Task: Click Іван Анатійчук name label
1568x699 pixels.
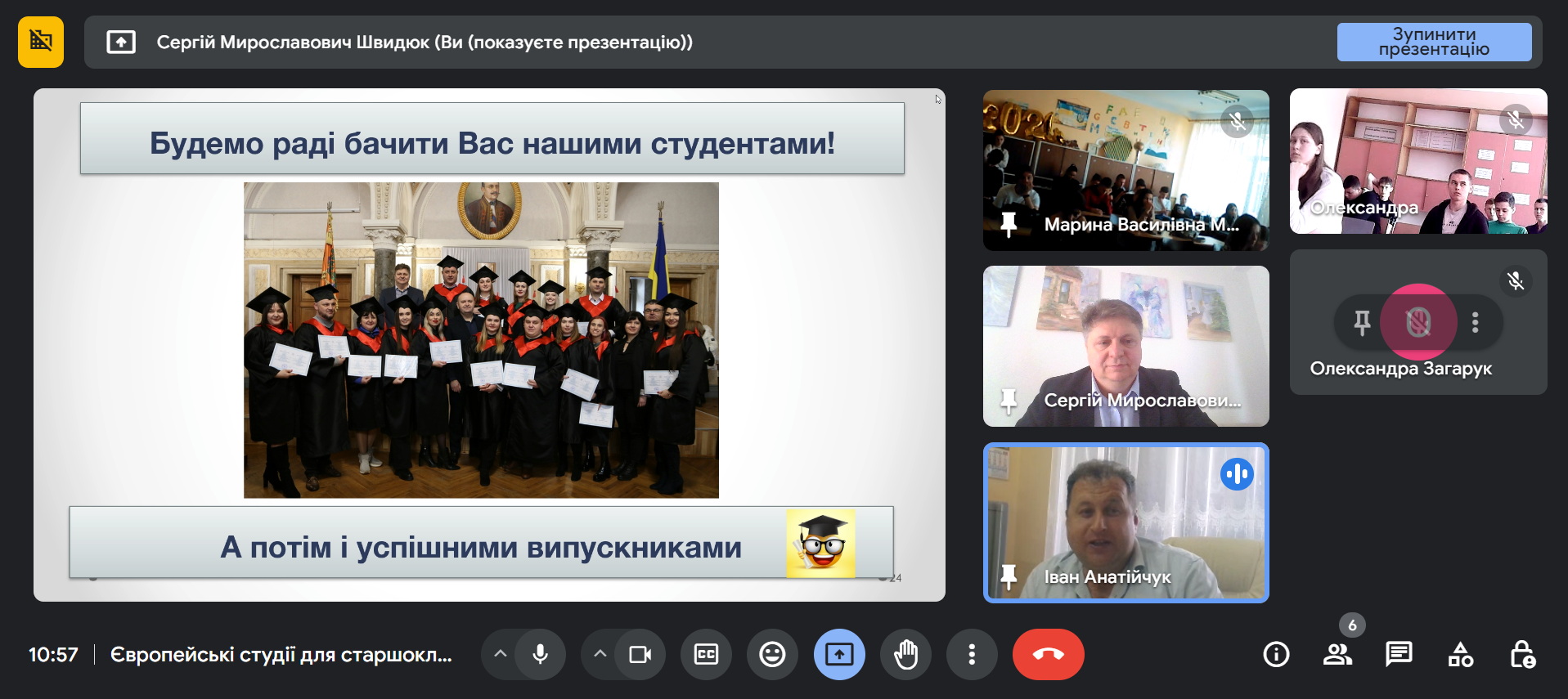Action: point(1107,577)
